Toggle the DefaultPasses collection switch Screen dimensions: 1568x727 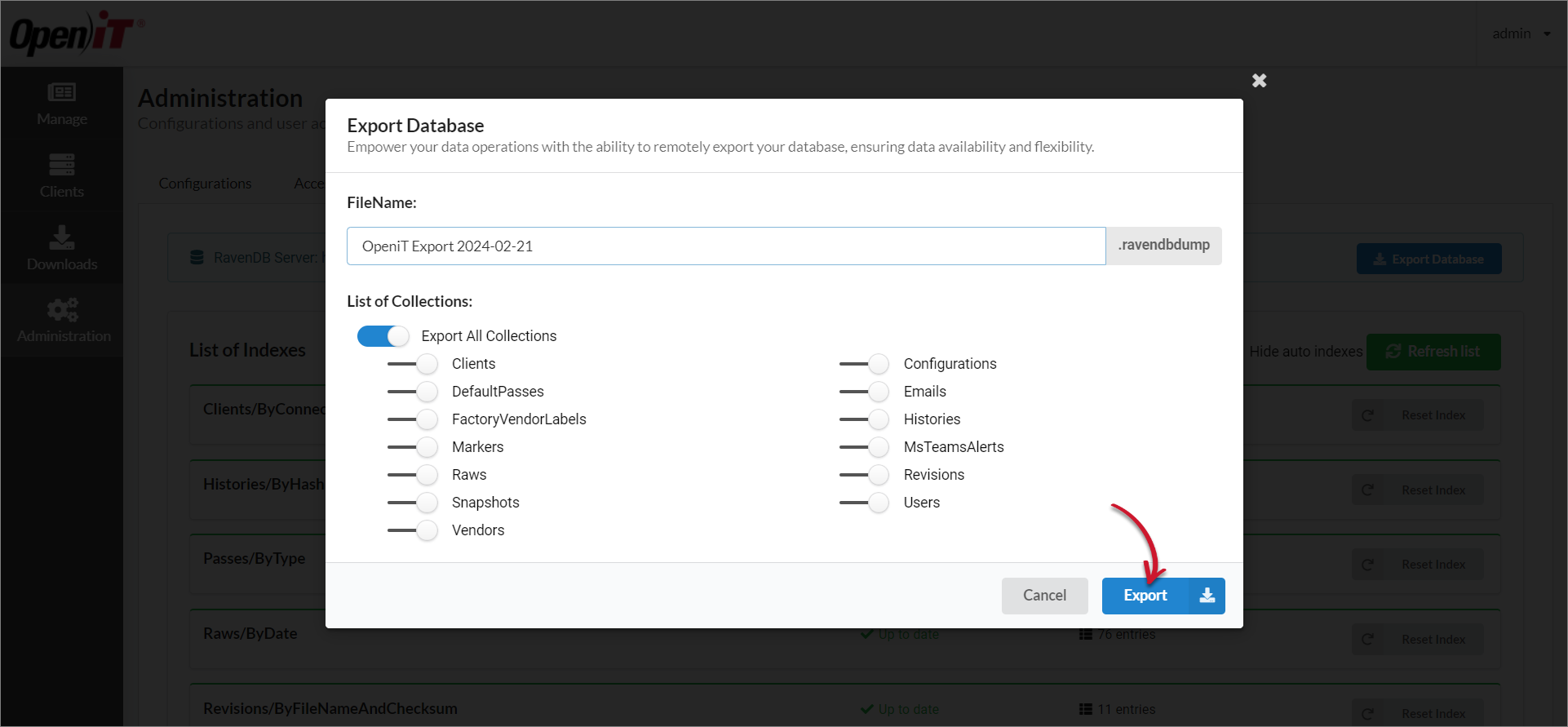[x=413, y=392]
